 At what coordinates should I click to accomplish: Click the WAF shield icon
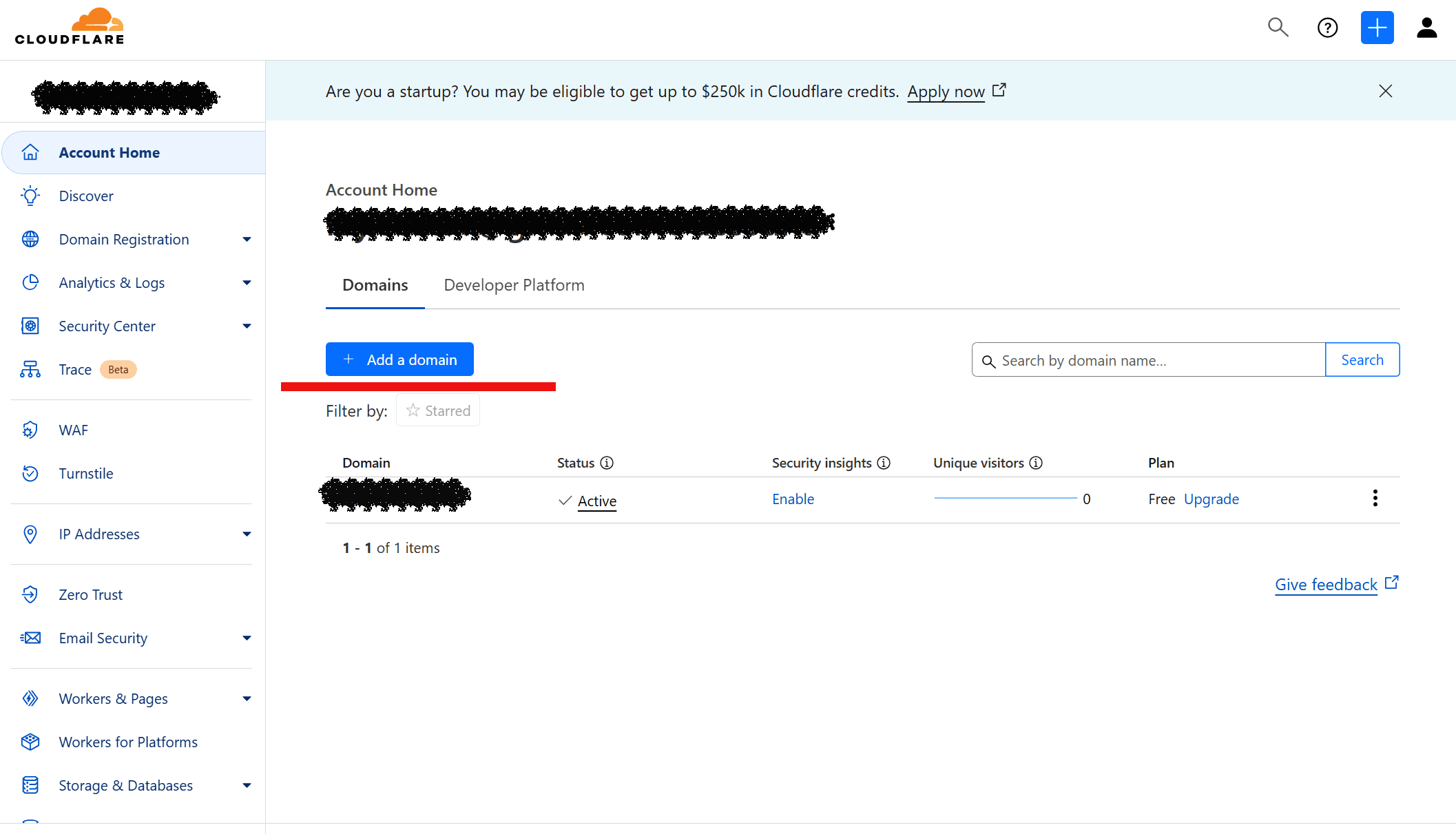coord(30,430)
